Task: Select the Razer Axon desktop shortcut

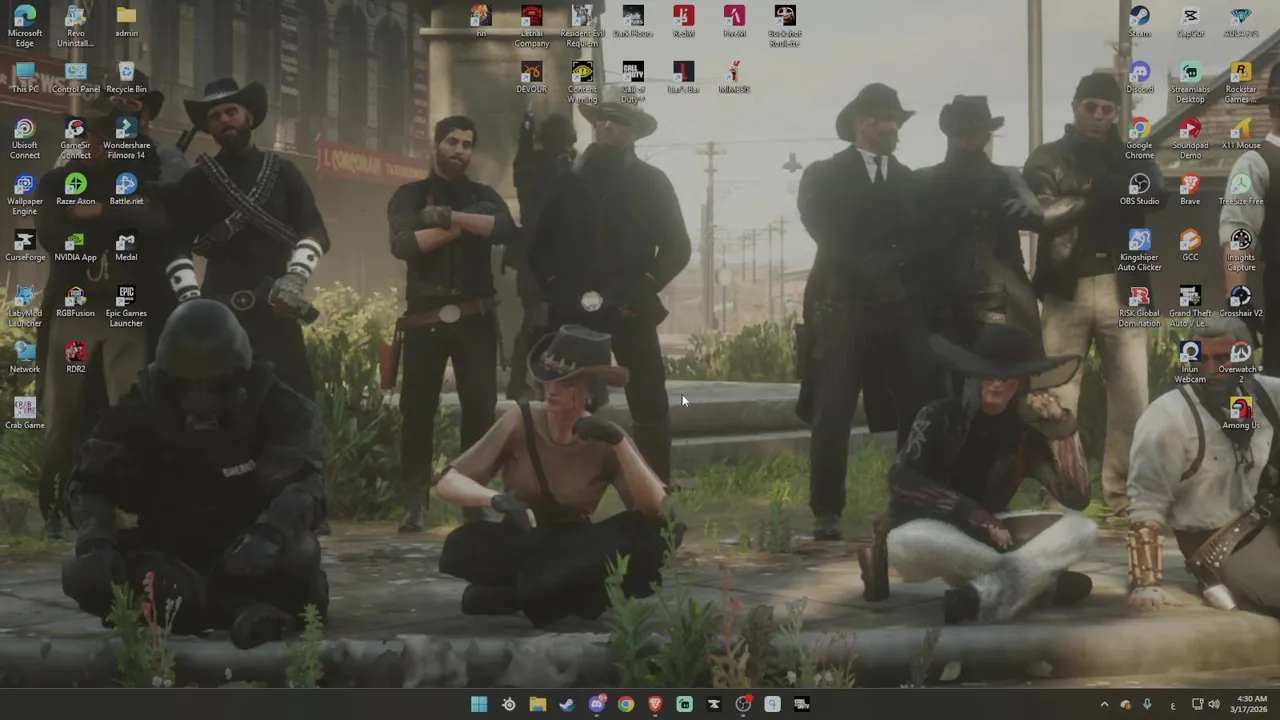Action: click(x=75, y=190)
